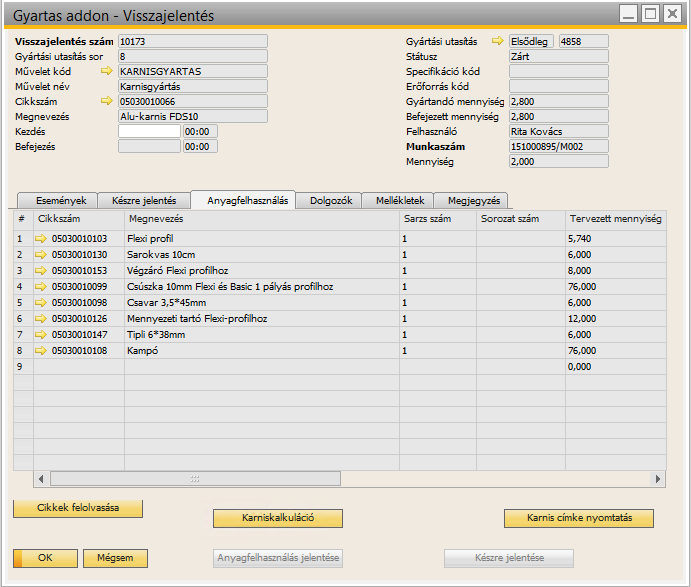Image resolution: width=691 pixels, height=587 pixels.
Task: Click the Visszajelentés szám field 10173
Action: (x=193, y=41)
